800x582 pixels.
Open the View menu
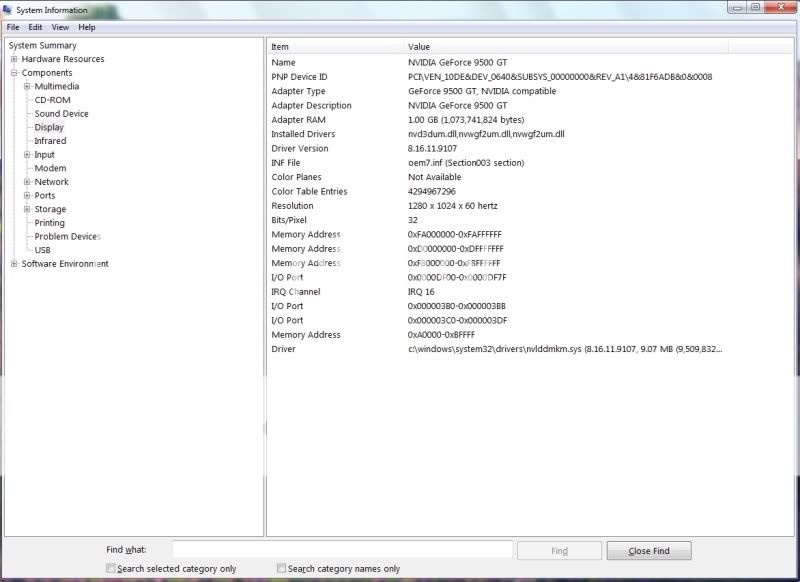pos(61,27)
